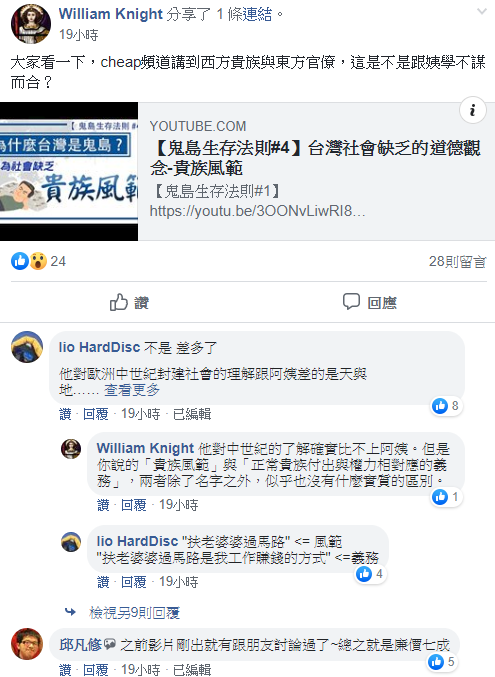Click the 回應 comment button
This screenshot has height=677, width=495.
[370, 302]
